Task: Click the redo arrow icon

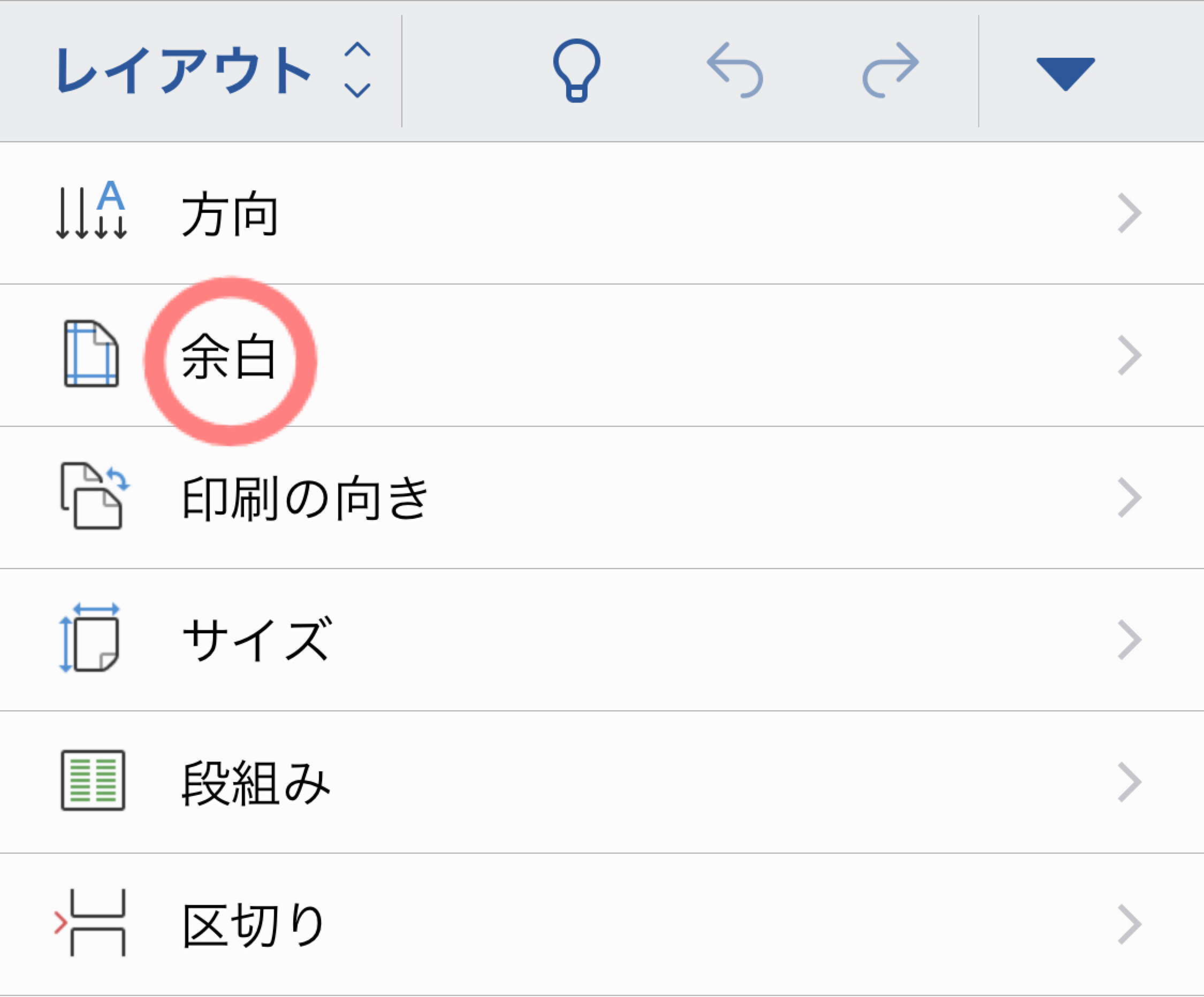Action: point(890,70)
